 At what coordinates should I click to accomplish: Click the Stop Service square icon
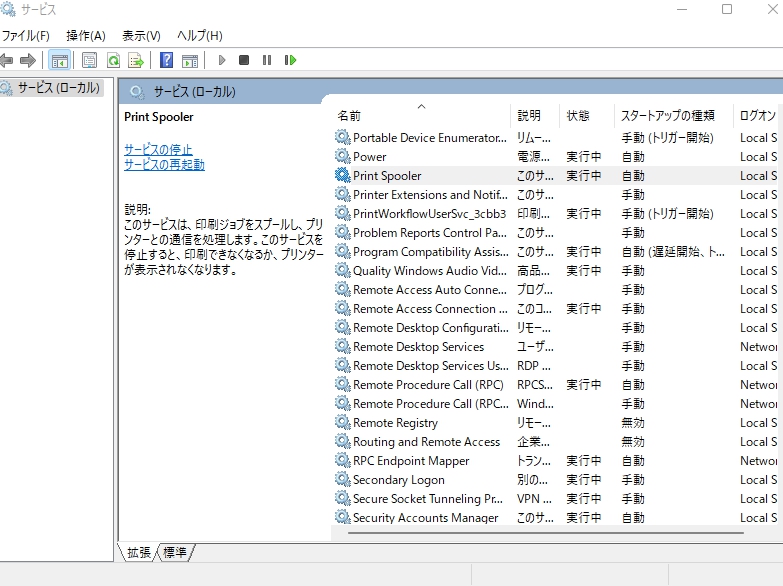tap(244, 60)
